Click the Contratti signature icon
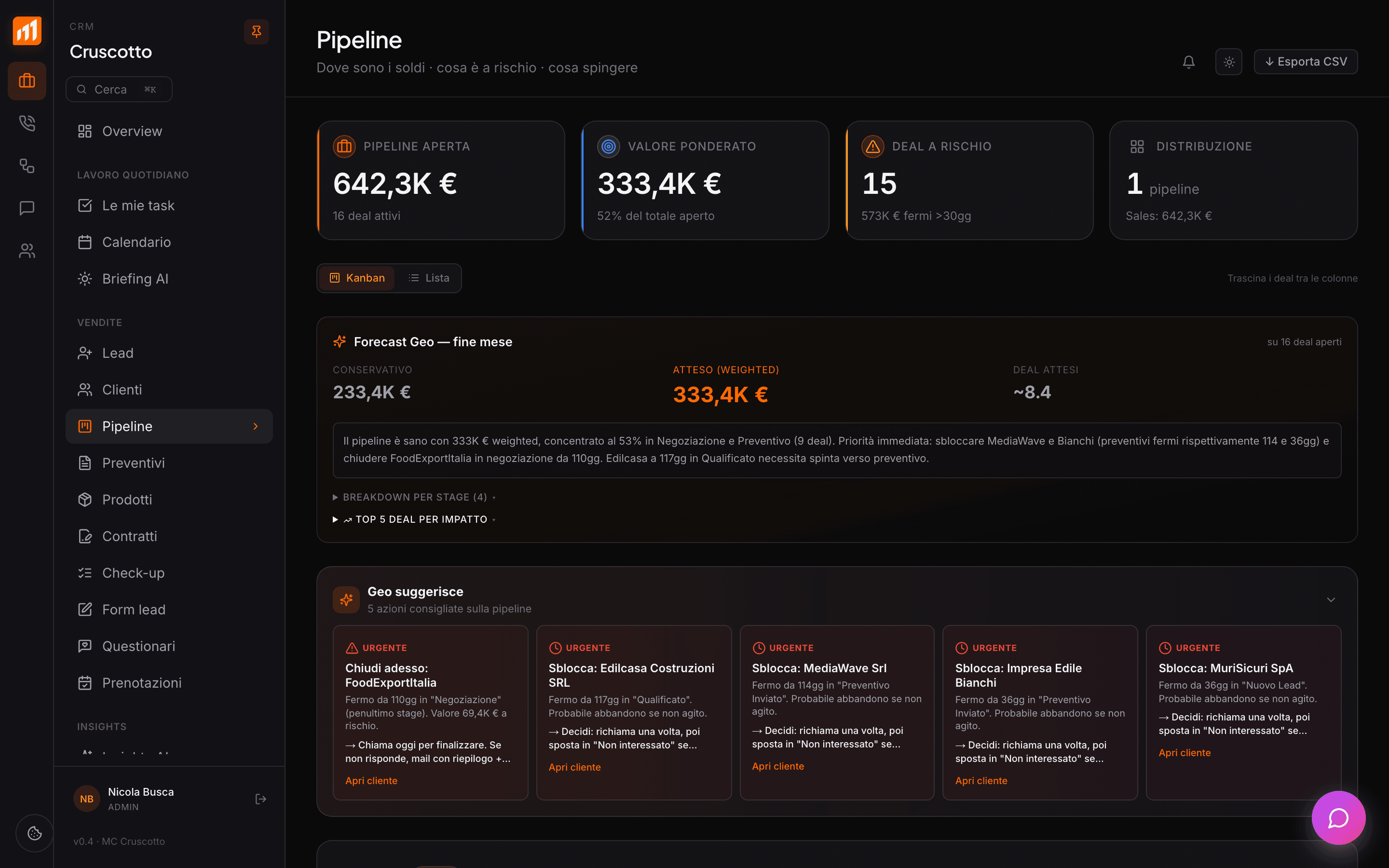 click(85, 536)
